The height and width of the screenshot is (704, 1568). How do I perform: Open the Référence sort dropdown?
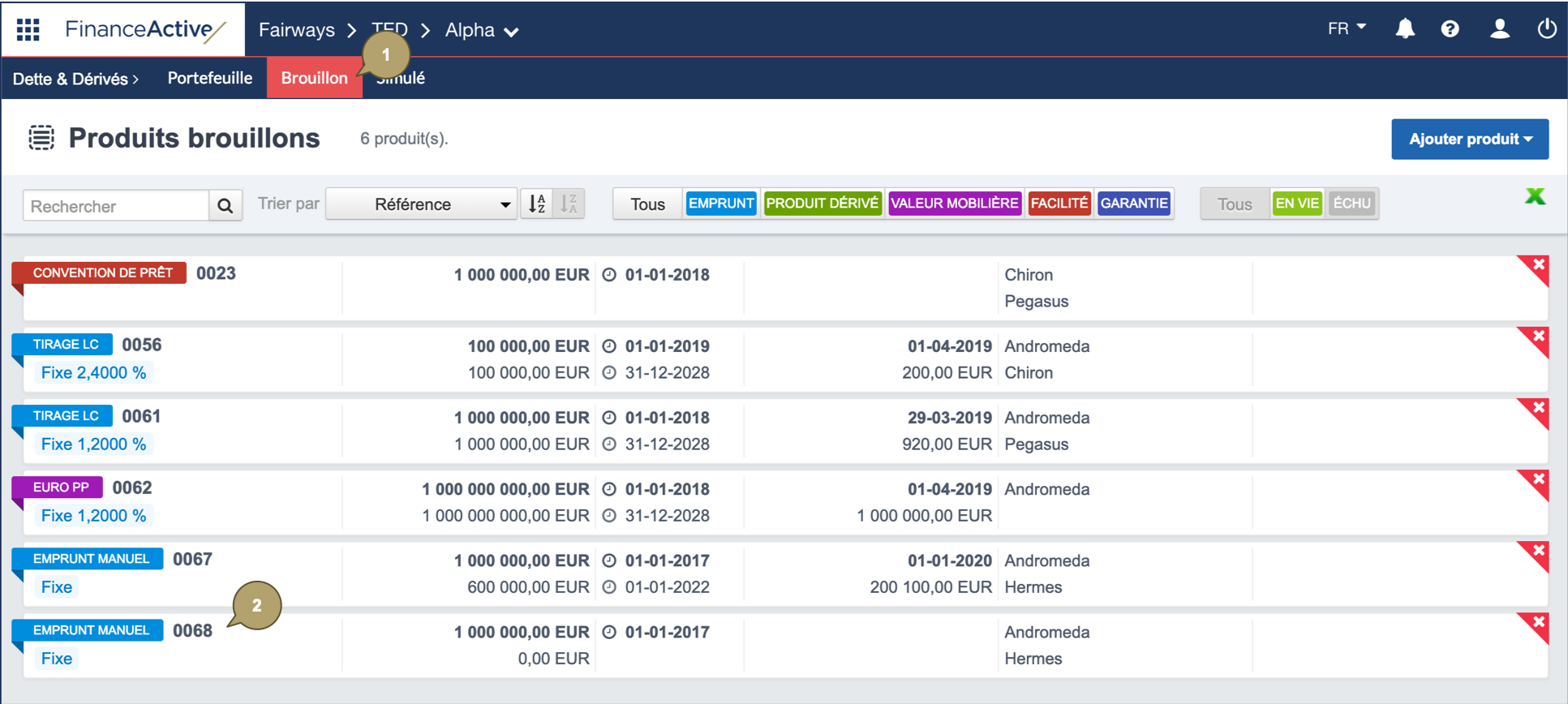421,204
